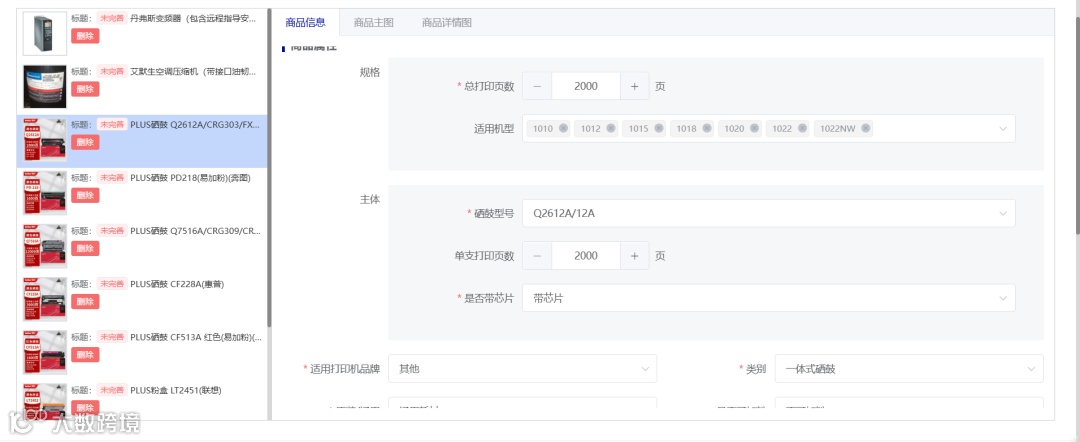Decrease 单支打印页数 with minus button

537,255
